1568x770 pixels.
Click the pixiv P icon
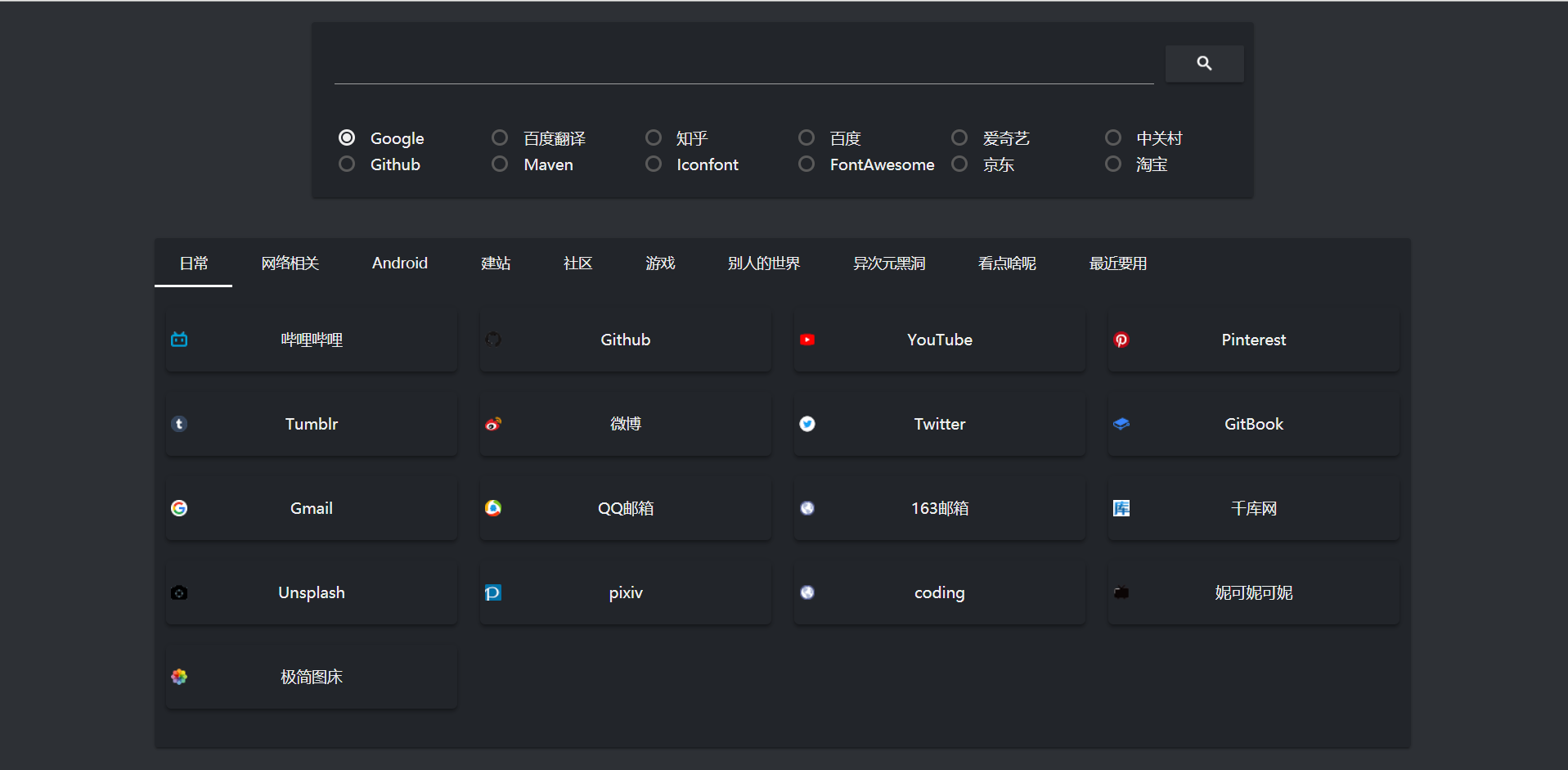point(493,592)
